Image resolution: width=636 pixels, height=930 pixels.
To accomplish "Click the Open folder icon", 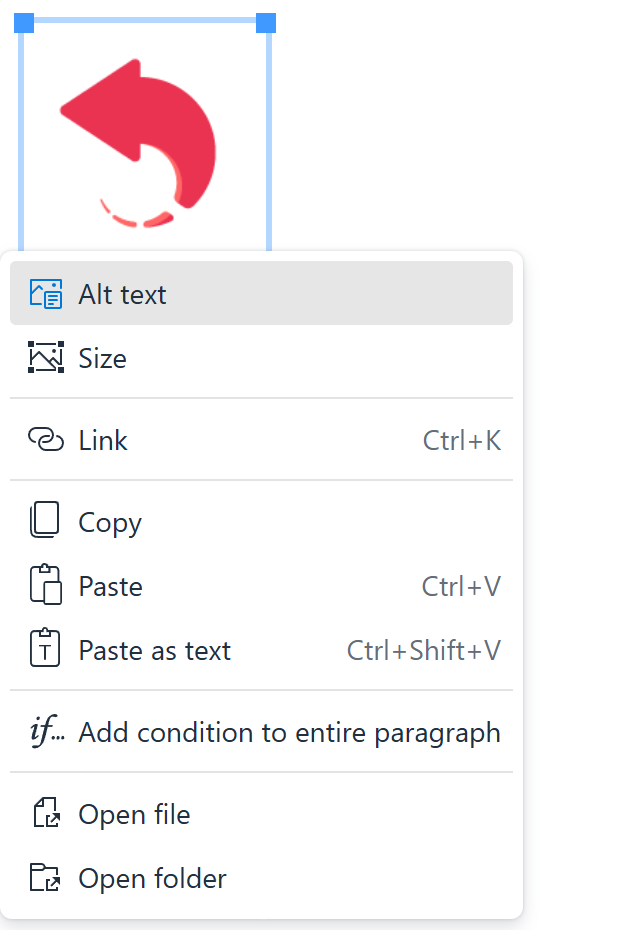I will pyautogui.click(x=45, y=878).
